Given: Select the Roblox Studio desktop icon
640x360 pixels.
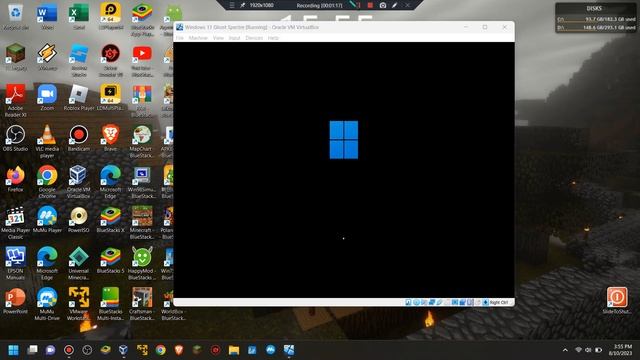Looking at the screenshot, I should 79,61.
